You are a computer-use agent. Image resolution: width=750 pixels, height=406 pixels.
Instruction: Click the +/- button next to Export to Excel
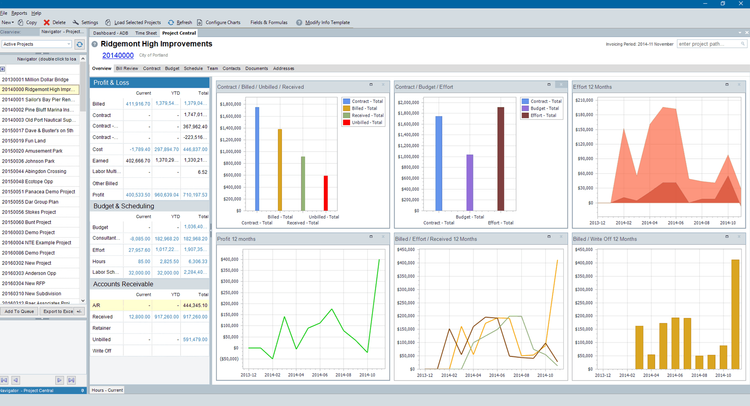point(79,311)
